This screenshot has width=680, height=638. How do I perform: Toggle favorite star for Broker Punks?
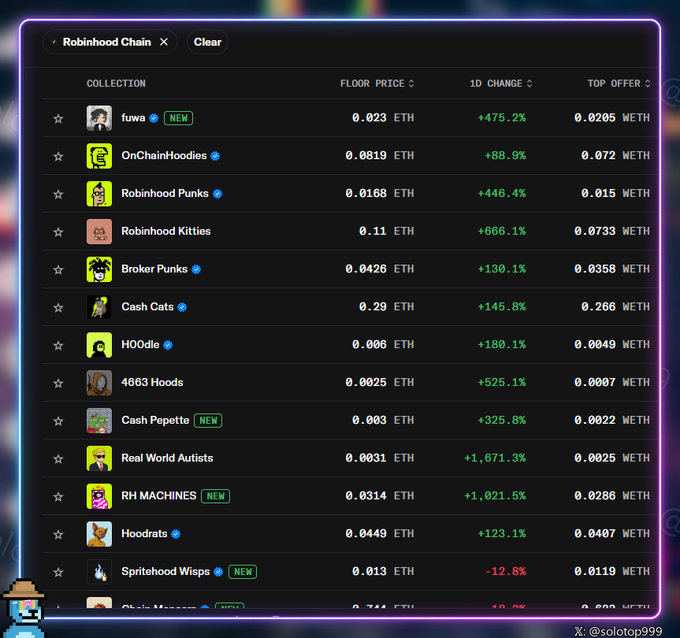(x=58, y=270)
